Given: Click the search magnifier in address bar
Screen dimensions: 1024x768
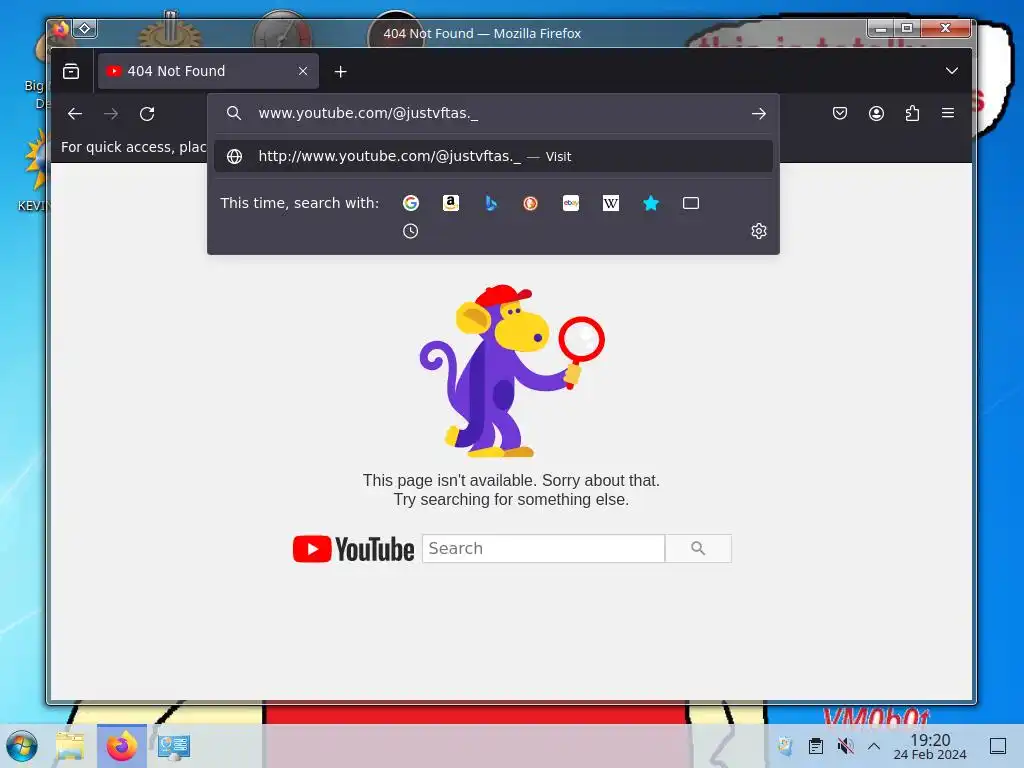Looking at the screenshot, I should [234, 113].
